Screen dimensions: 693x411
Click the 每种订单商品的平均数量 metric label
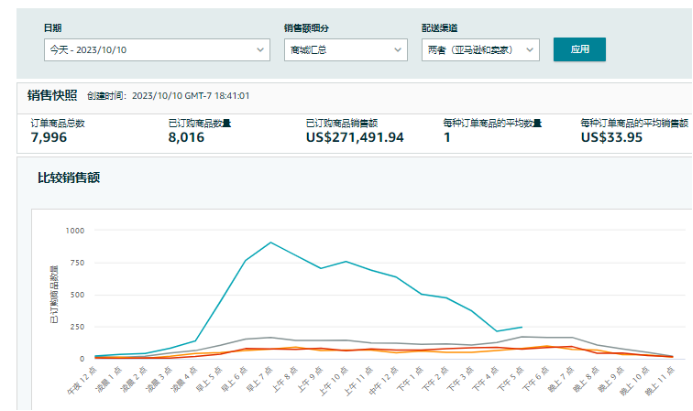click(492, 123)
